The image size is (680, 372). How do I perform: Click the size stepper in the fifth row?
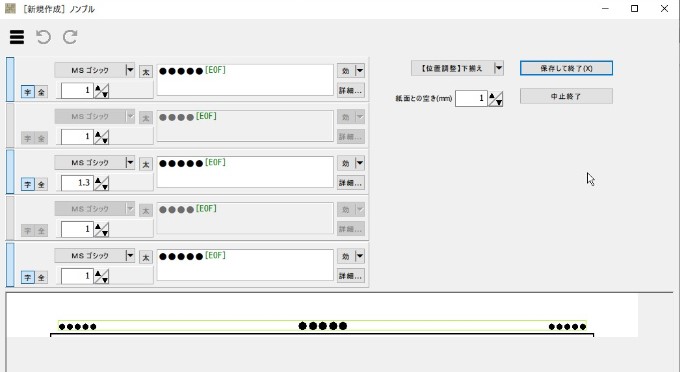[x=101, y=276]
